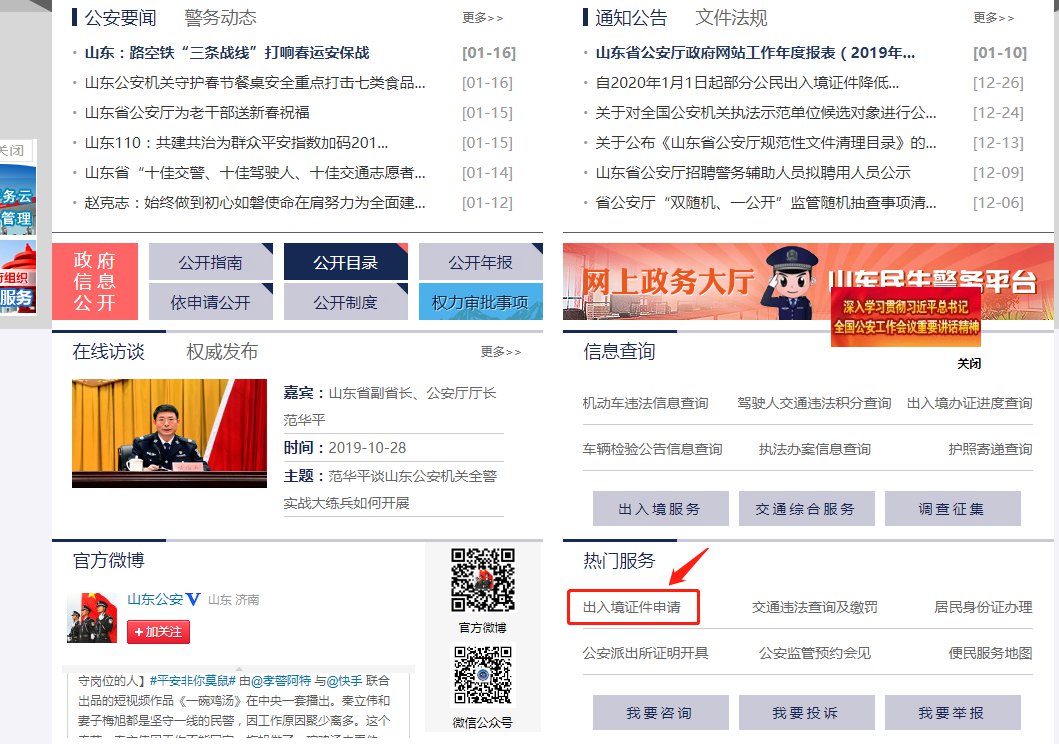Image resolution: width=1059 pixels, height=744 pixels.
Task: Switch to the 公安要闻 tab
Action: [x=120, y=18]
